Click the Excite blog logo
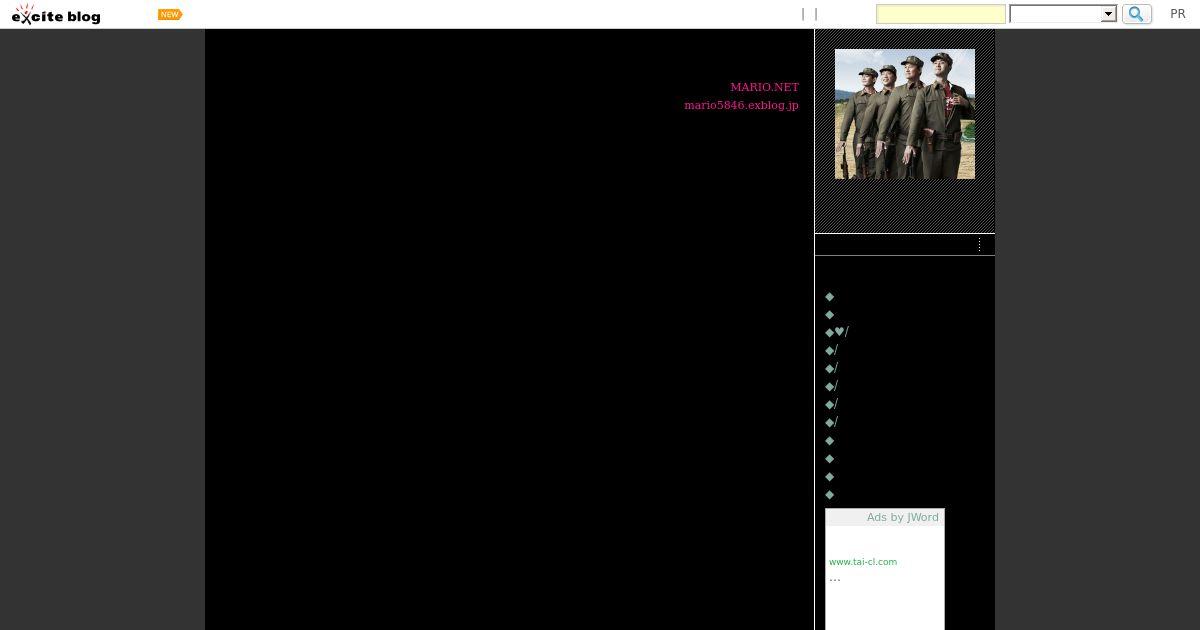 (56, 14)
